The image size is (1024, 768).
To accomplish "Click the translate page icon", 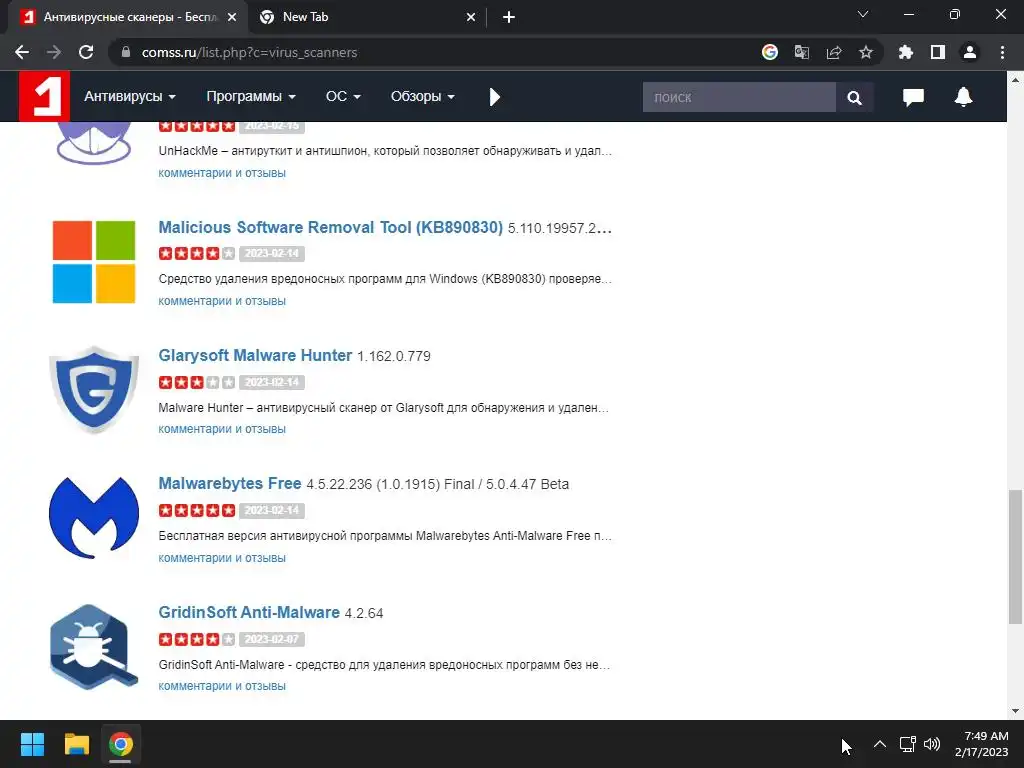I will (801, 52).
